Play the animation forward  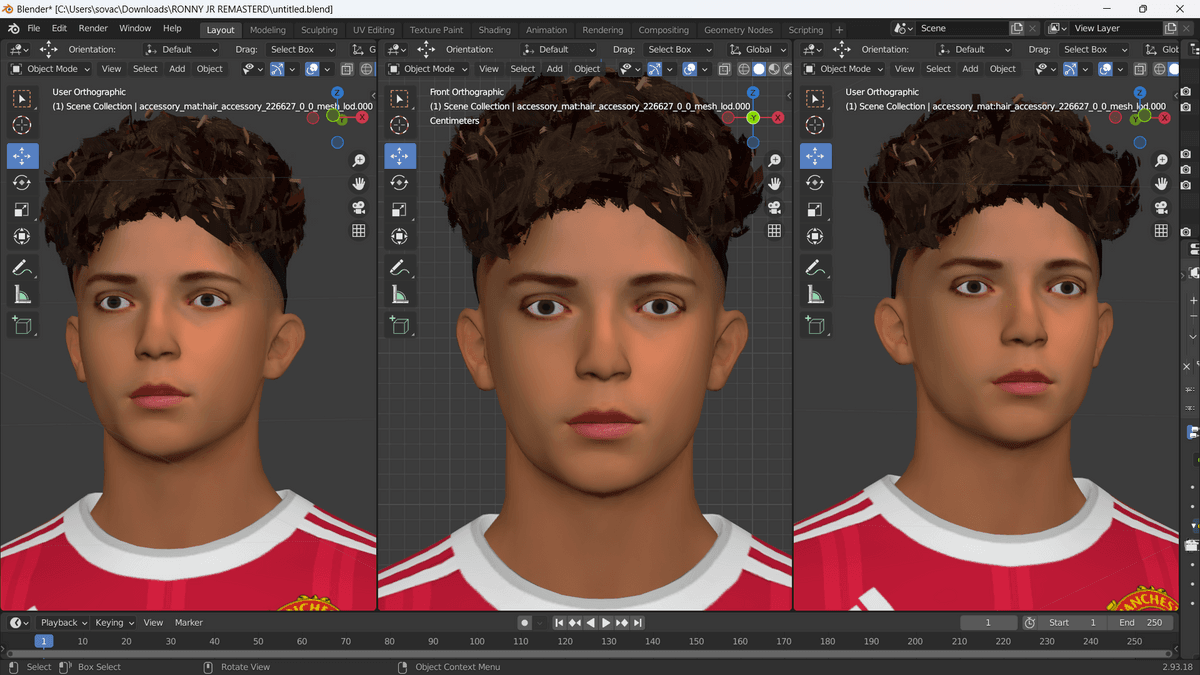[606, 623]
